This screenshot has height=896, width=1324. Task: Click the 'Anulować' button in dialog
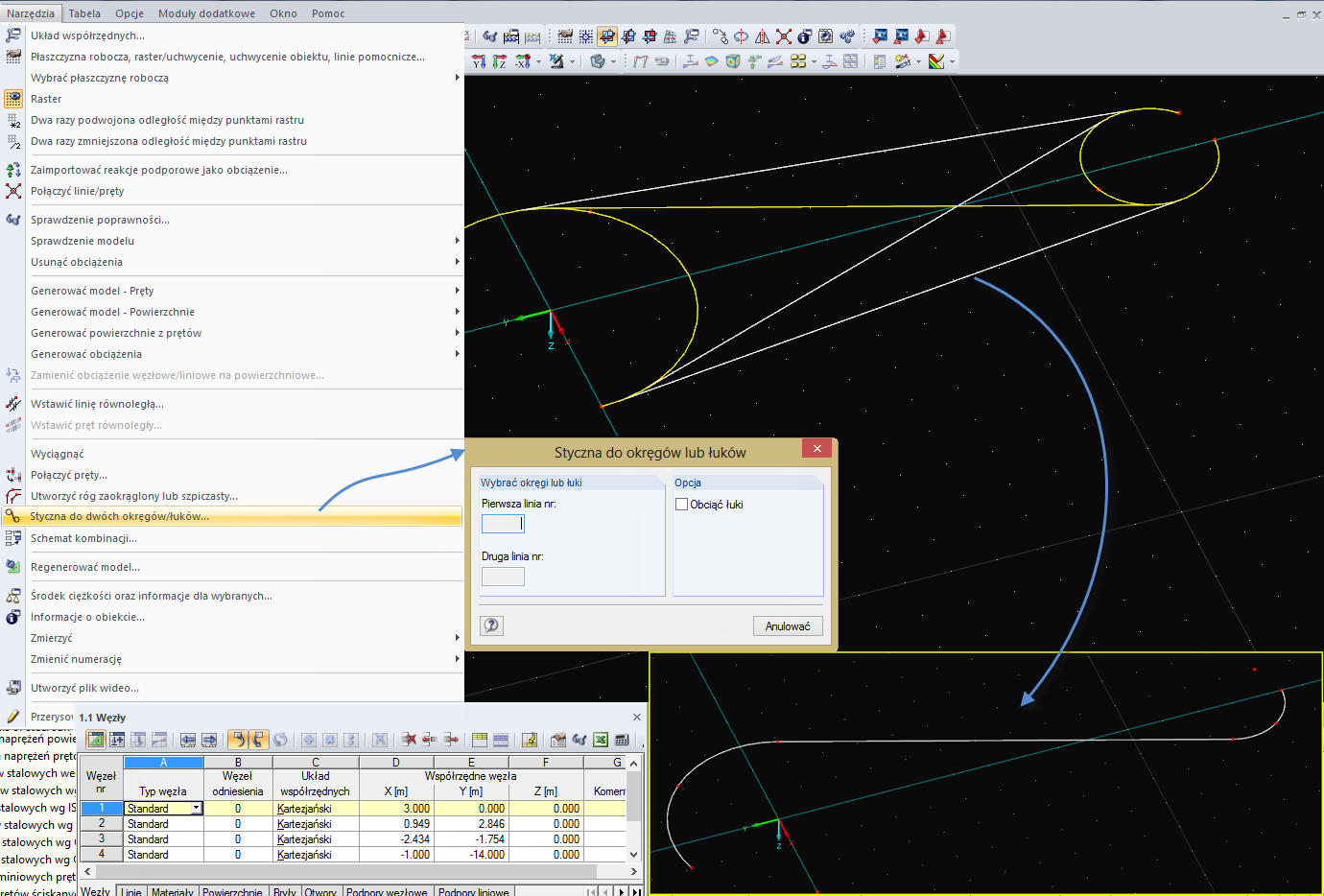click(x=787, y=626)
